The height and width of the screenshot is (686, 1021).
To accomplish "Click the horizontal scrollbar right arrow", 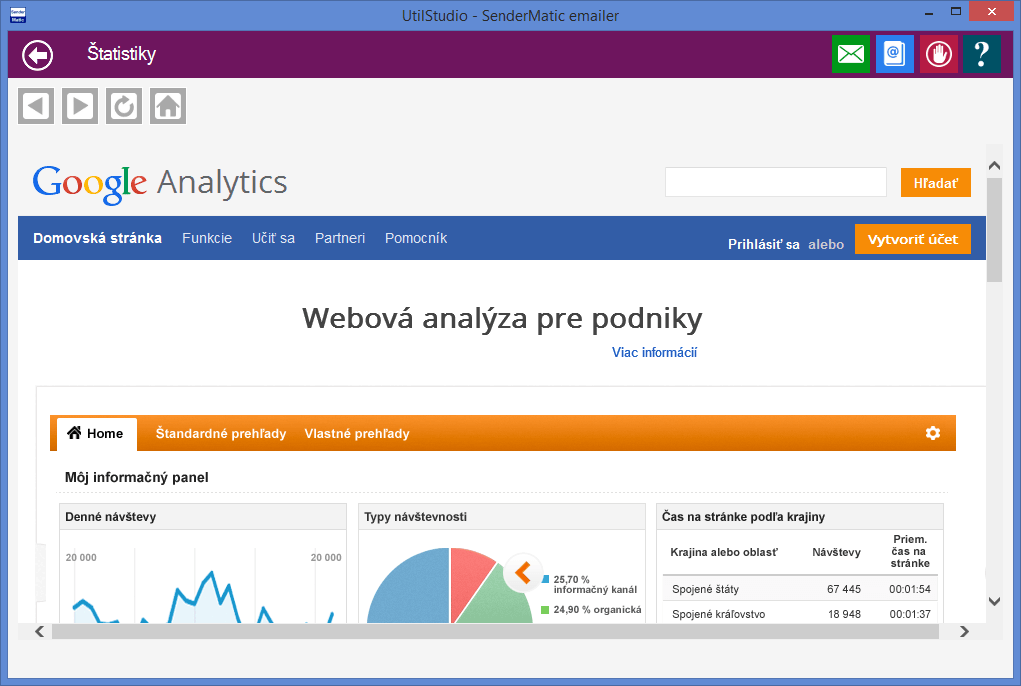I will (x=964, y=631).
